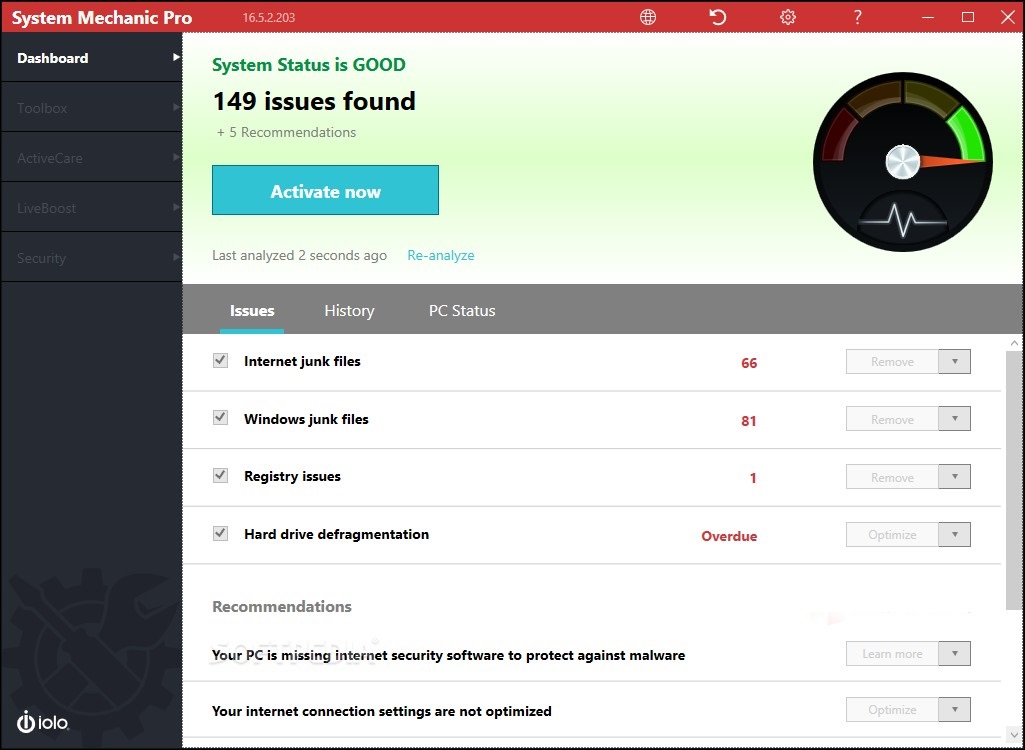Click the Internet junk files count 66
Image resolution: width=1025 pixels, height=750 pixels.
pyautogui.click(x=749, y=363)
